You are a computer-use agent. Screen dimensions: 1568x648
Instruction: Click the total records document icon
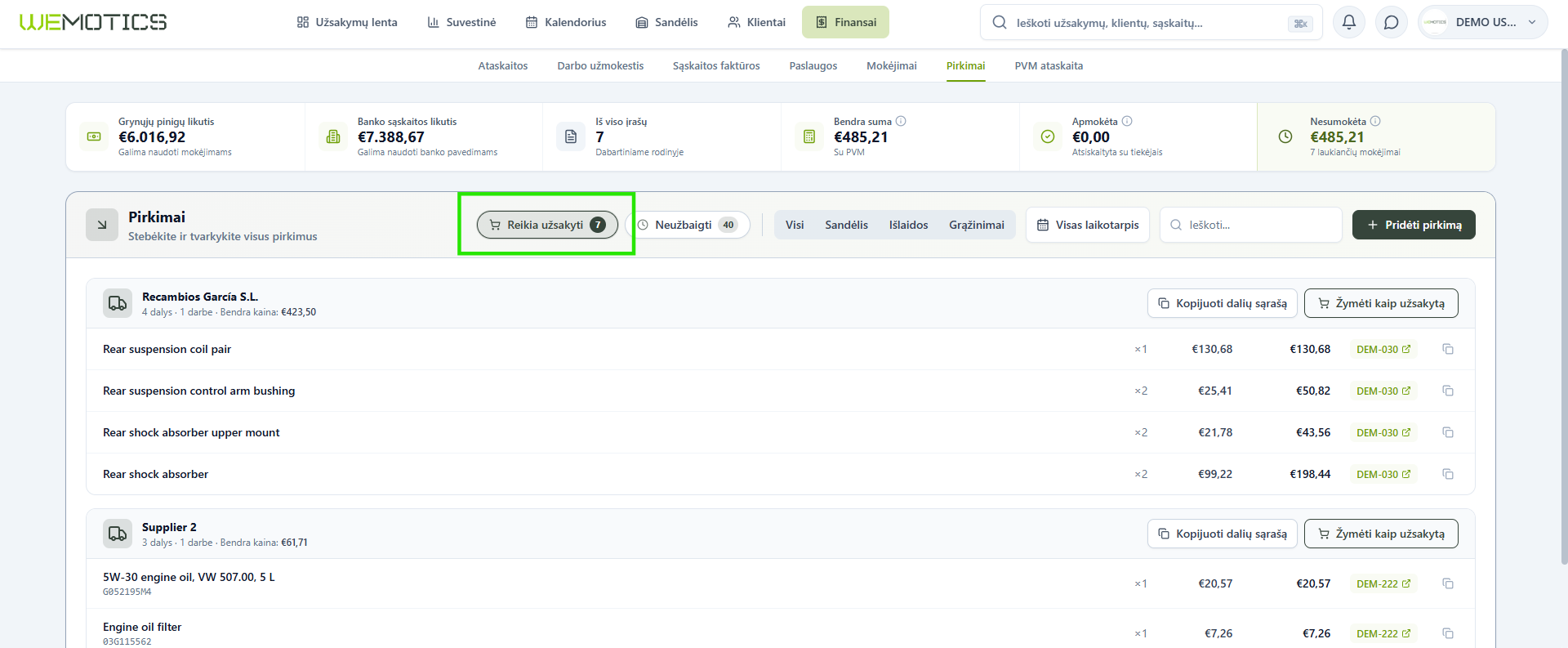(571, 136)
